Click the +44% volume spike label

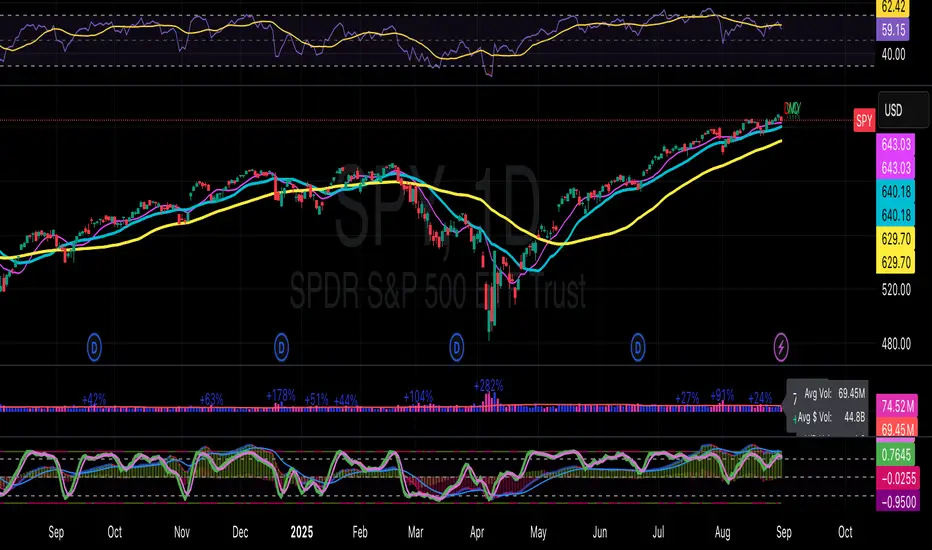click(x=346, y=400)
